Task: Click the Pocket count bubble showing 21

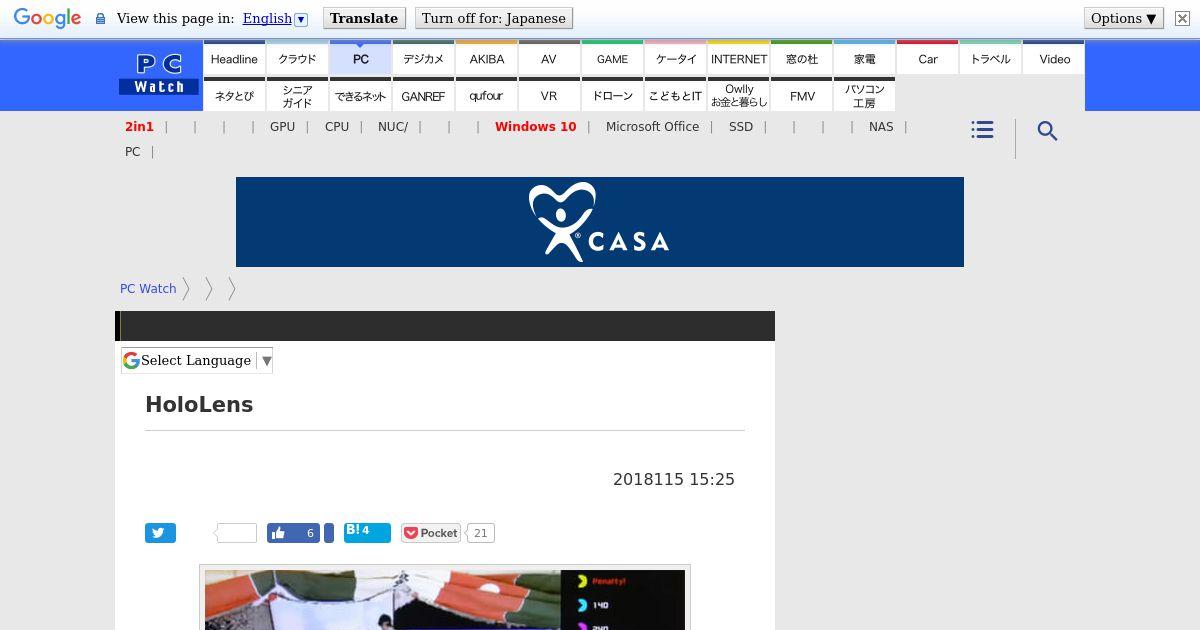Action: click(480, 533)
